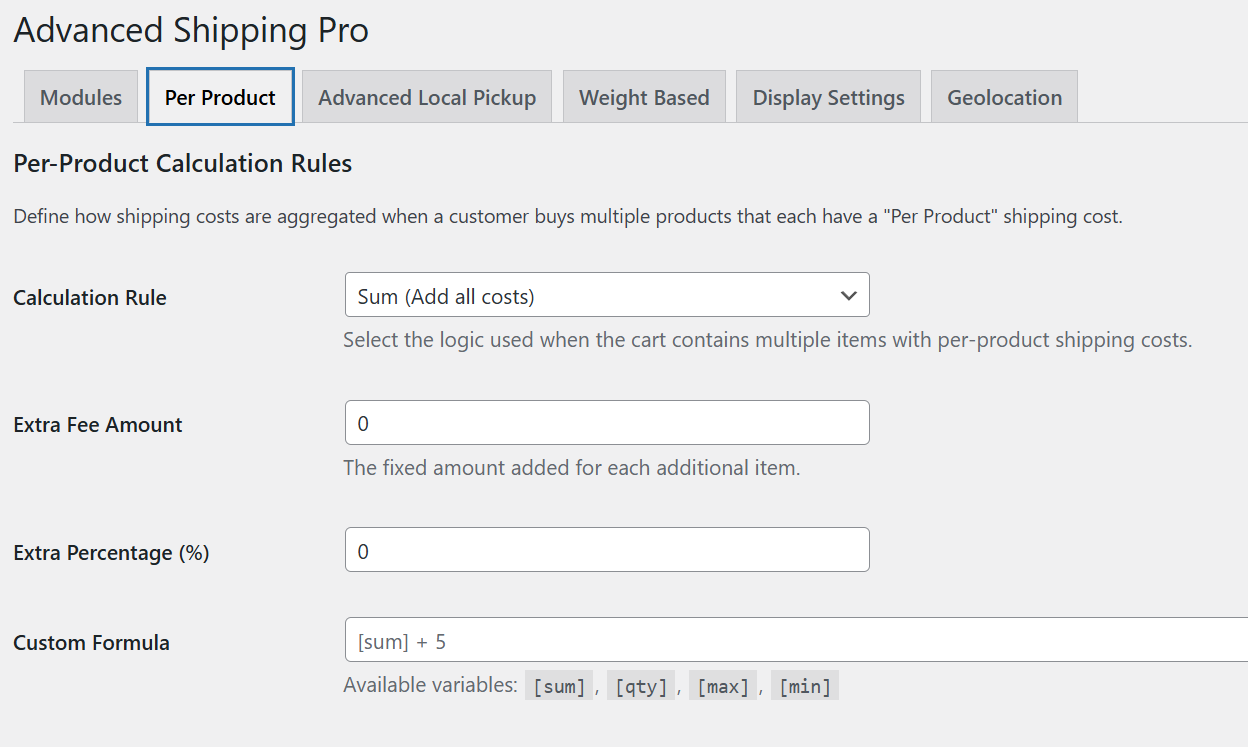The height and width of the screenshot is (747, 1248).
Task: Click the Extra Fee Amount label
Action: click(x=97, y=424)
